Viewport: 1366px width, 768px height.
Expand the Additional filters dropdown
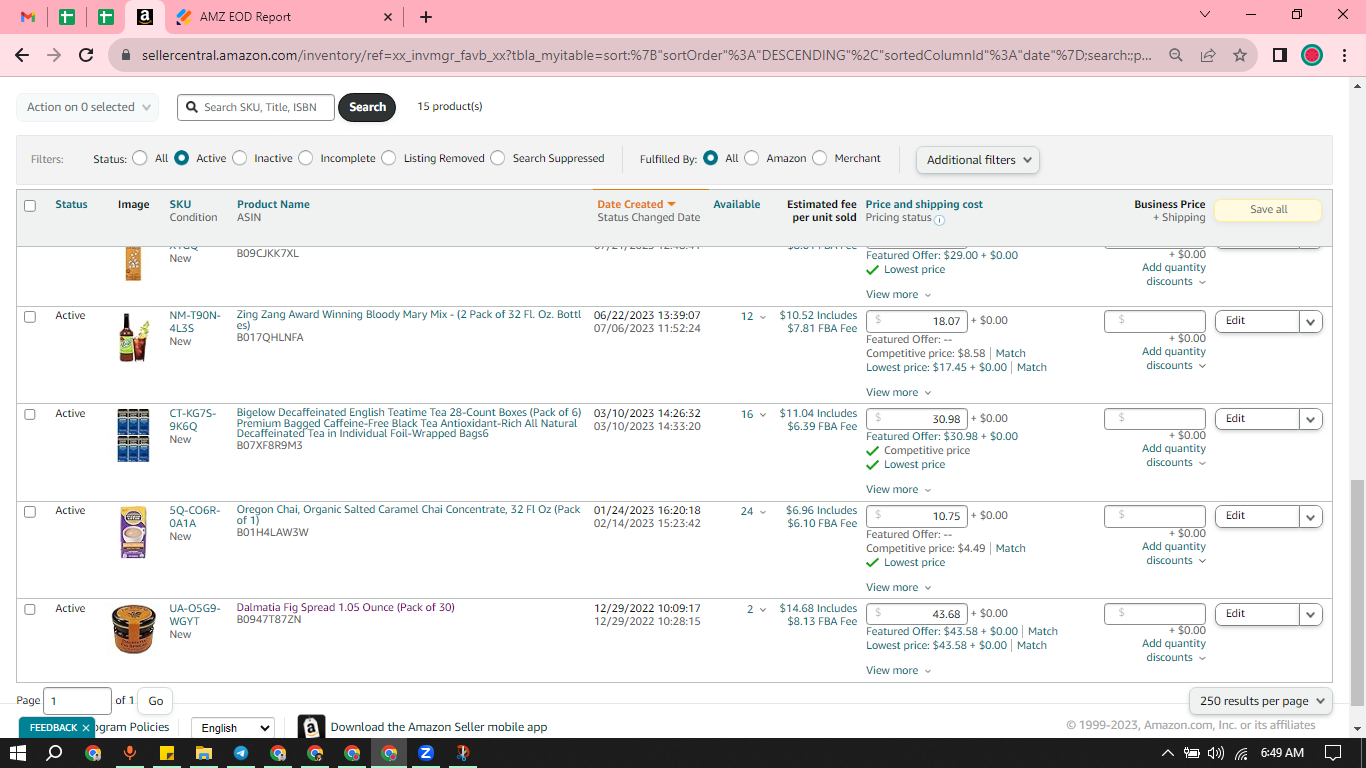click(978, 160)
